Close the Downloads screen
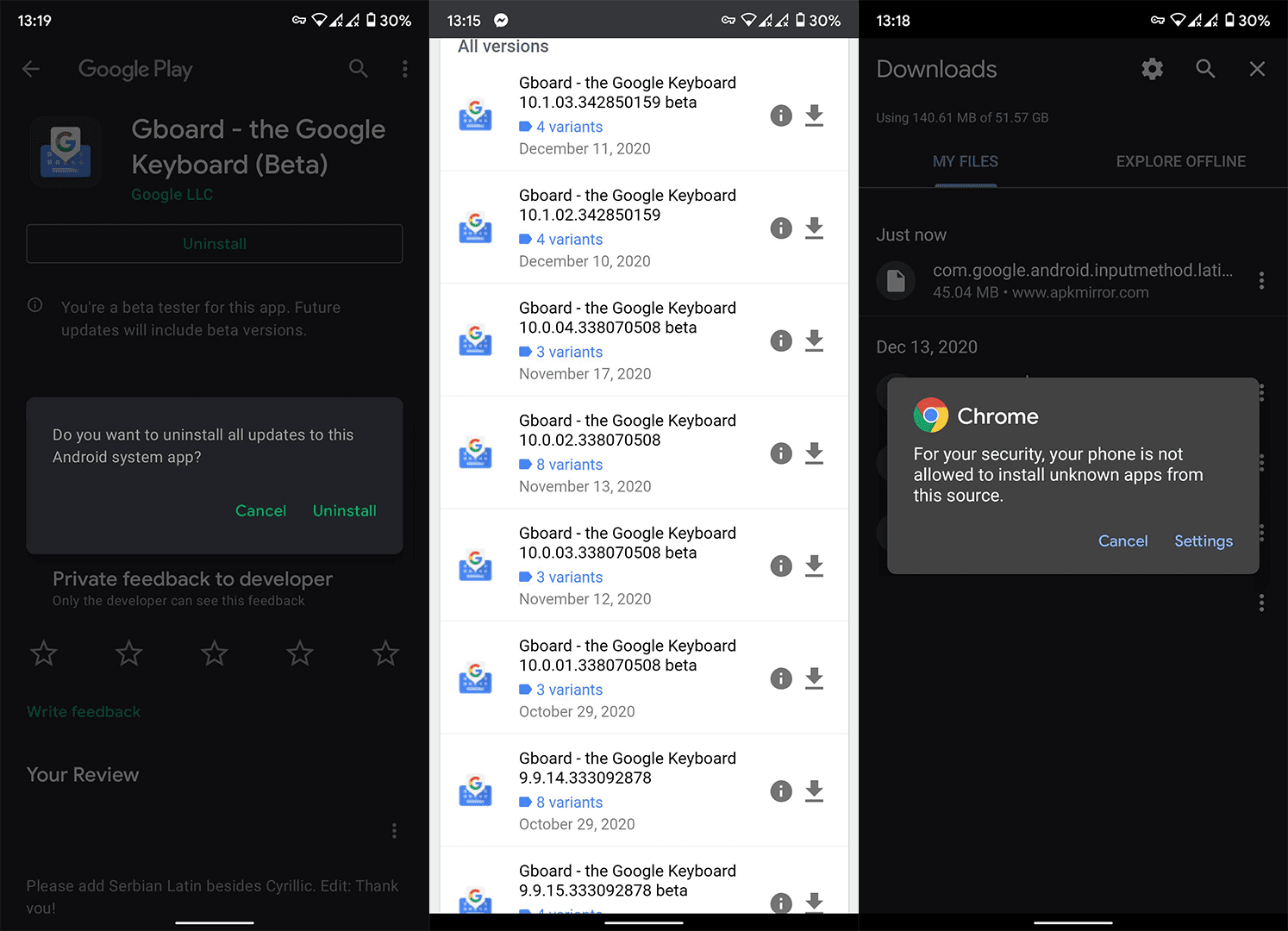Screen dimensions: 1288x931 1258,69
